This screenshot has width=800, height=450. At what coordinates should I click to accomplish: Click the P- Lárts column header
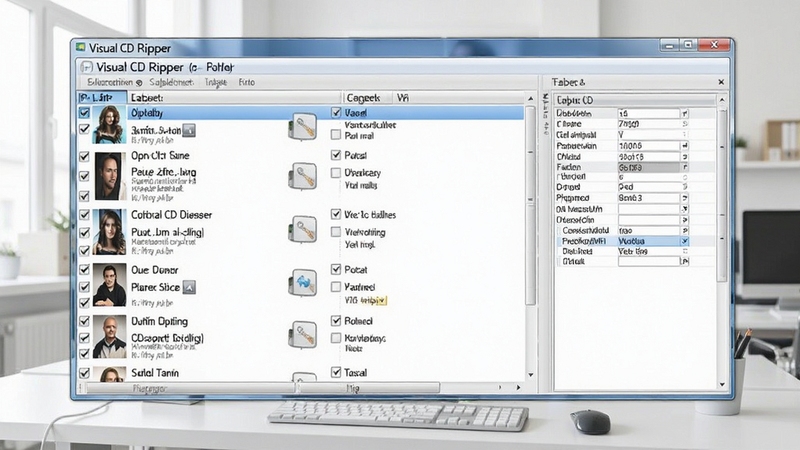pos(102,97)
